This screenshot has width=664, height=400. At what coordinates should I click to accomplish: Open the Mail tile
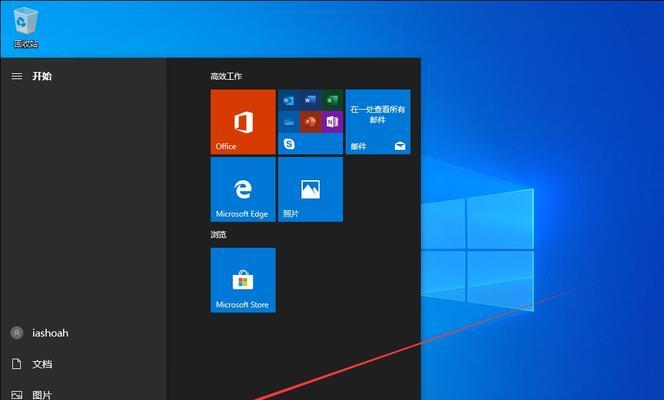[378, 121]
